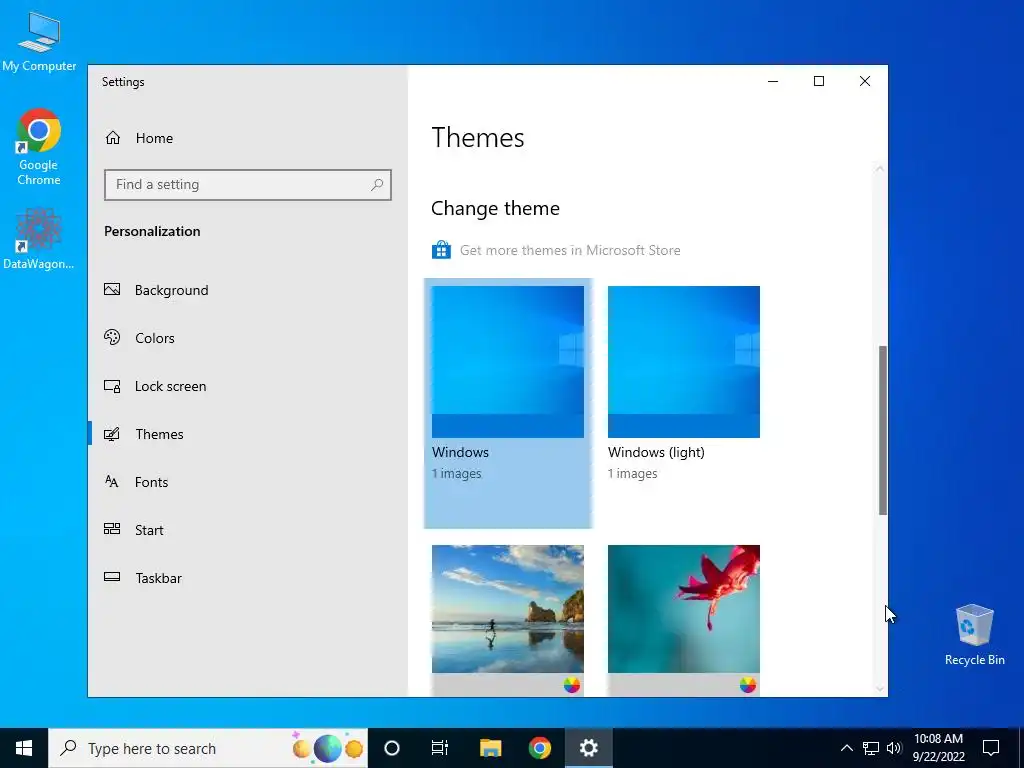This screenshot has width=1024, height=768.
Task: Click the magnifier icon in settings search
Action: (x=377, y=185)
